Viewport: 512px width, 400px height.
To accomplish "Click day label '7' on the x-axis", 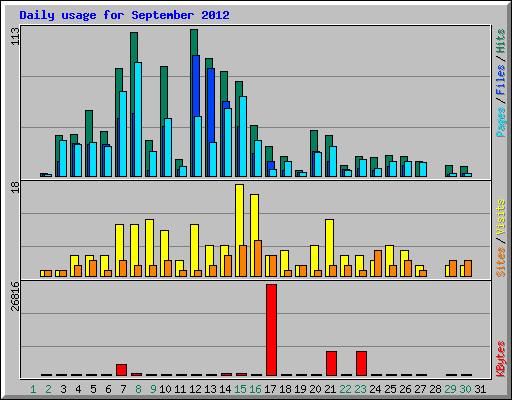I will [x=123, y=389].
